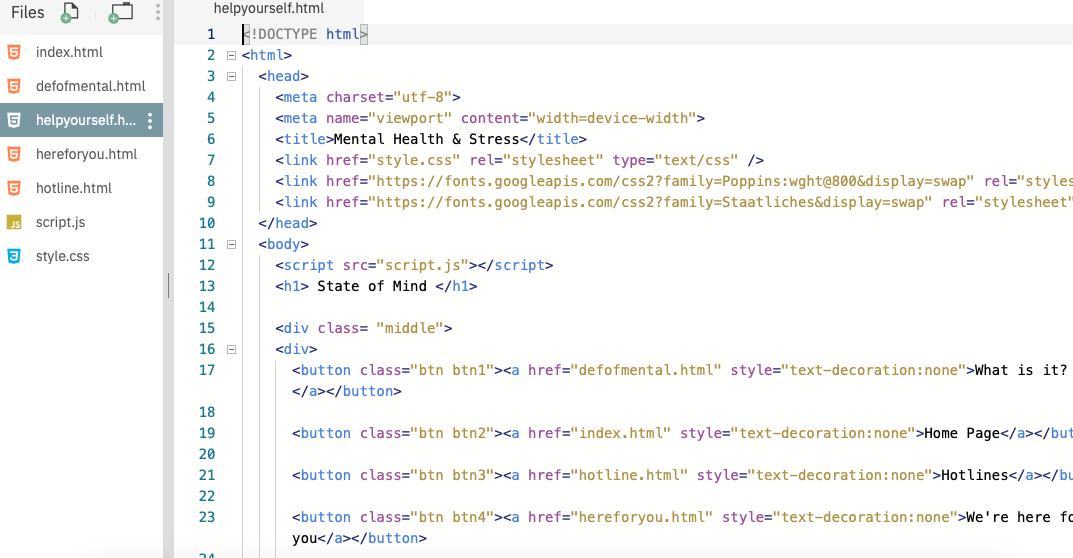
Task: Click line number 1 in gutter
Action: (211, 34)
